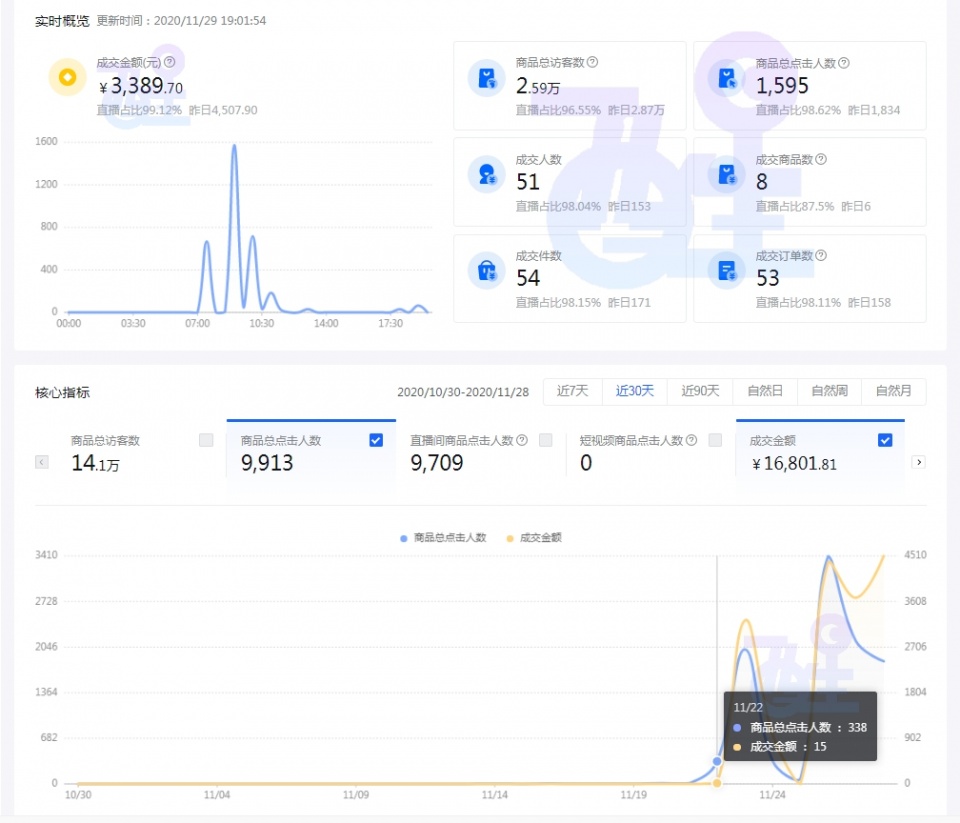The height and width of the screenshot is (823, 960).
Task: Toggle 成交金额 series in chart legend
Action: pyautogui.click(x=534, y=538)
